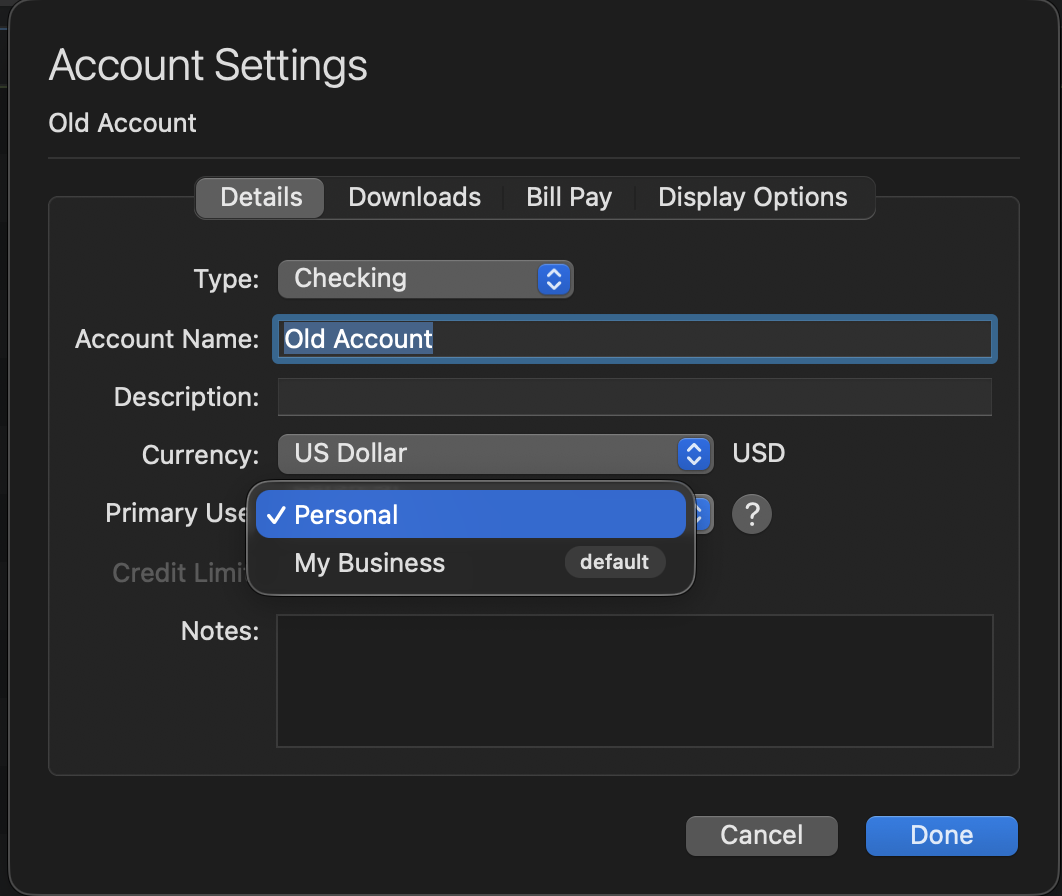Open the Bill Pay tab
This screenshot has height=896, width=1062.
pyautogui.click(x=569, y=197)
